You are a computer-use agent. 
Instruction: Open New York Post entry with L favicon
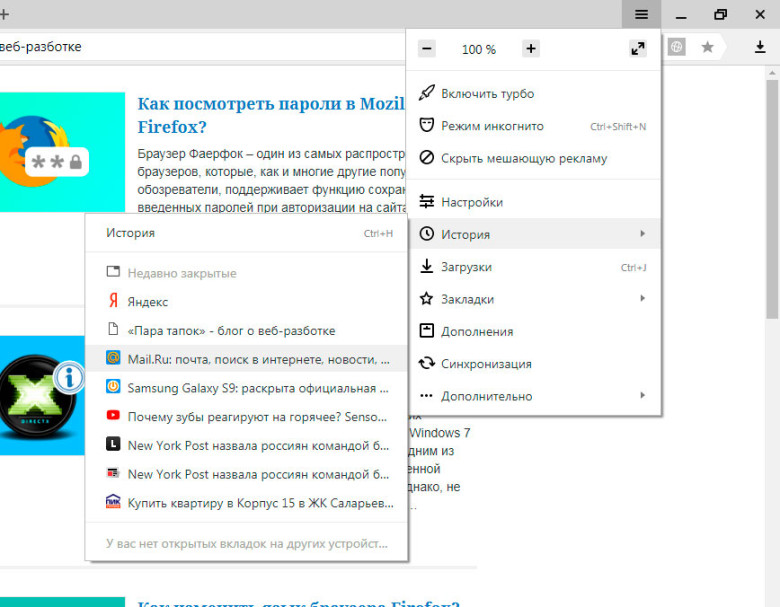click(246, 445)
